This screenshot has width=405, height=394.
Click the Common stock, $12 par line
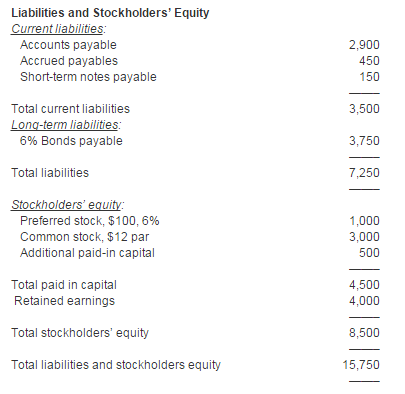[x=84, y=237]
